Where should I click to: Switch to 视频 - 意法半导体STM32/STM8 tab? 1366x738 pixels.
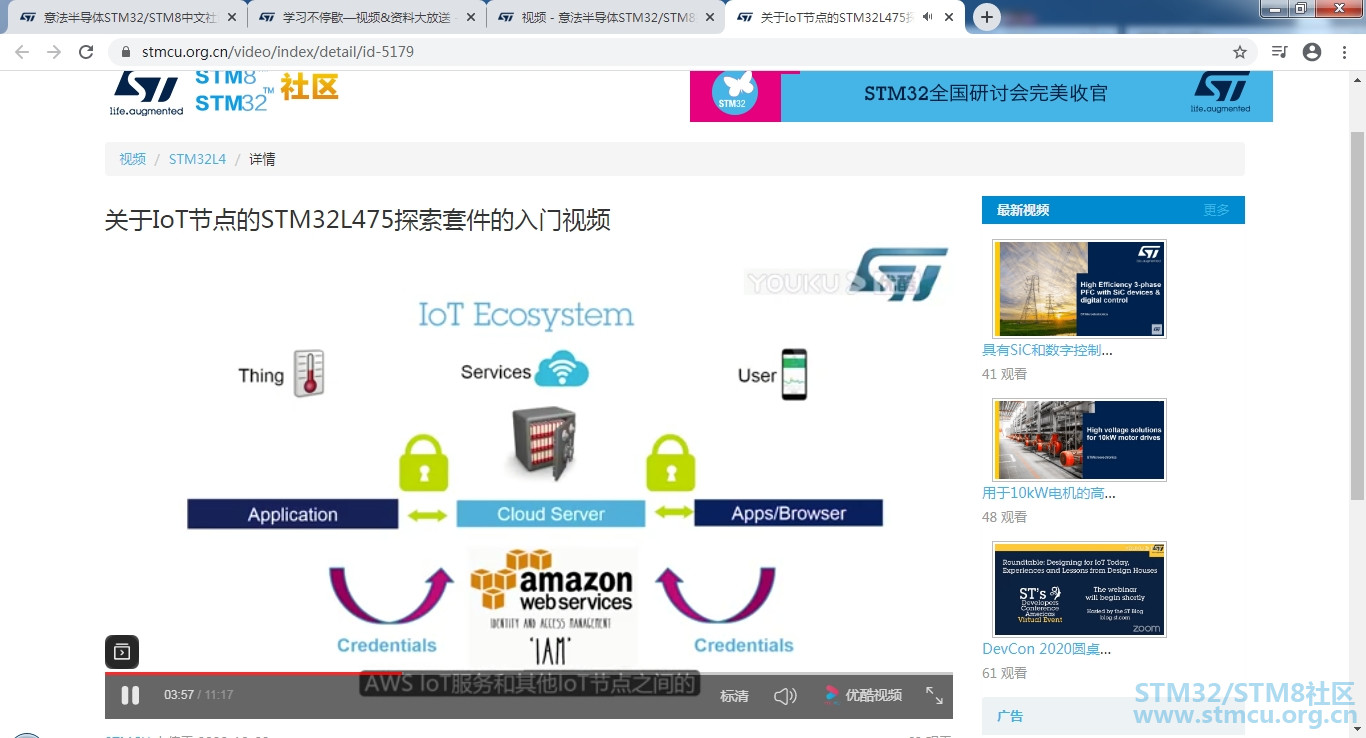(605, 18)
